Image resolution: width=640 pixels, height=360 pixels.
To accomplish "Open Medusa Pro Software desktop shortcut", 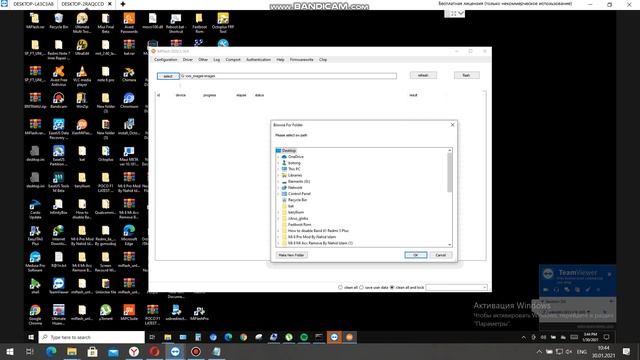I will coord(35,261).
